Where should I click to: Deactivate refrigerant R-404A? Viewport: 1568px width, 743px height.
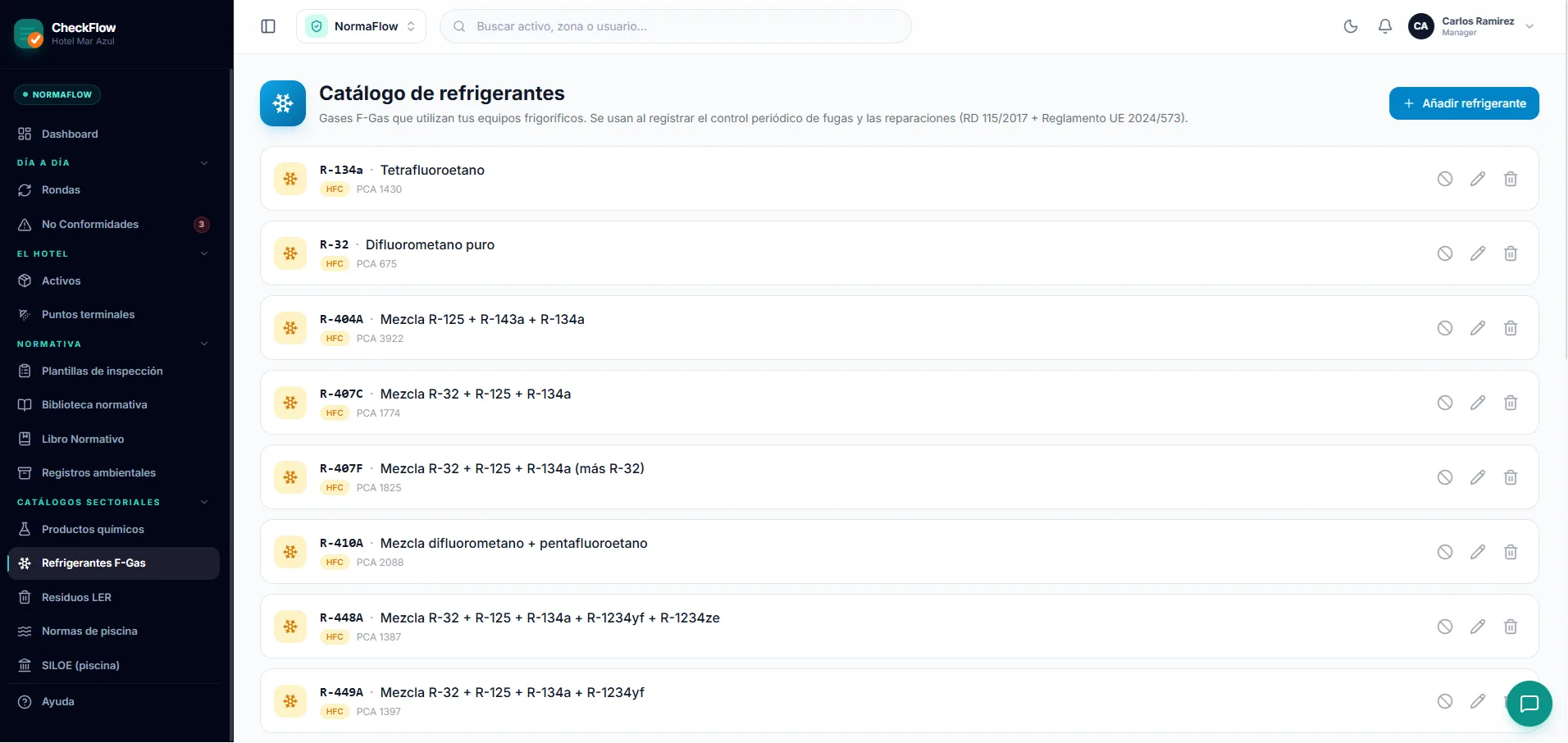[1445, 328]
